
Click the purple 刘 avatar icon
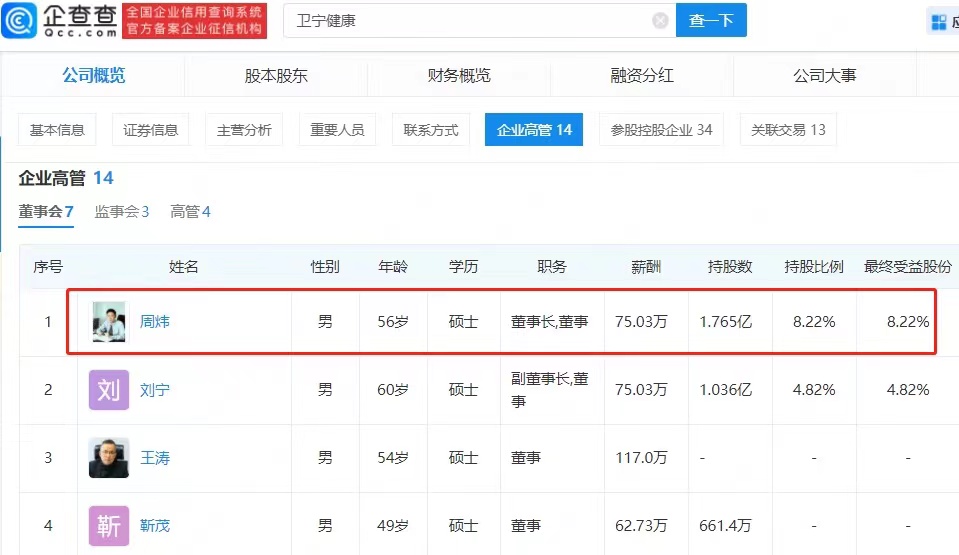[109, 389]
